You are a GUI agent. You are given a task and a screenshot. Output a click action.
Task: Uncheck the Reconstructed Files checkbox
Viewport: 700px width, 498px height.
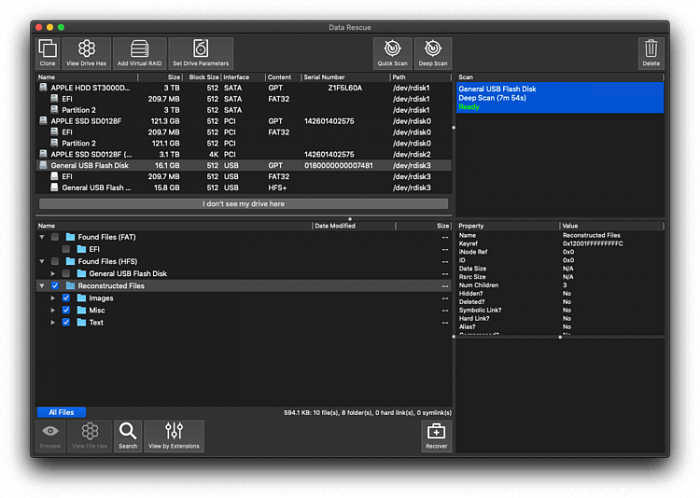[55, 286]
